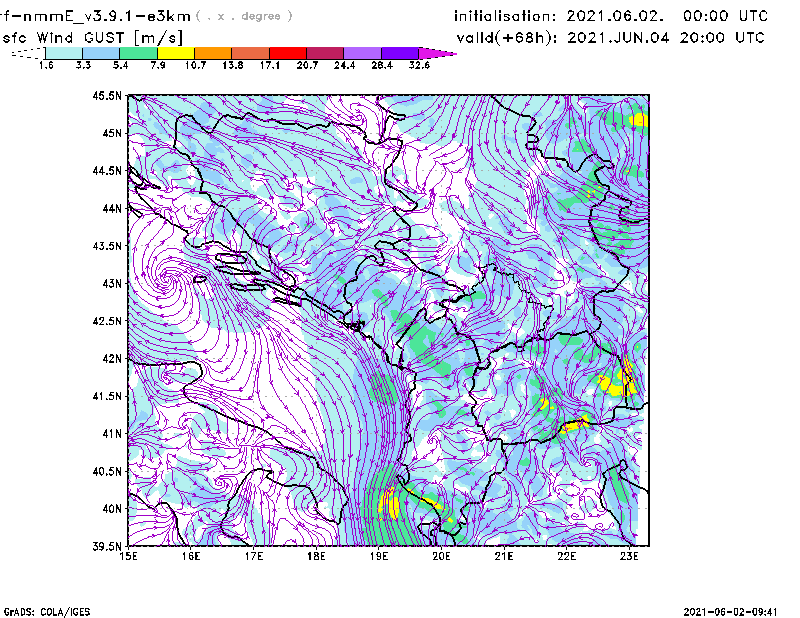Click the legend value 5.4
The image size is (800, 618).
(x=120, y=65)
